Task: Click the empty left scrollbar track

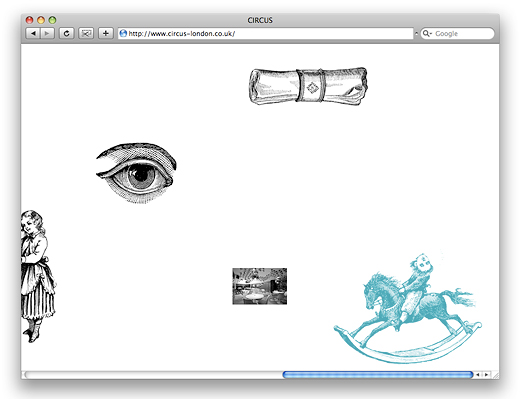Action: pyautogui.click(x=153, y=375)
